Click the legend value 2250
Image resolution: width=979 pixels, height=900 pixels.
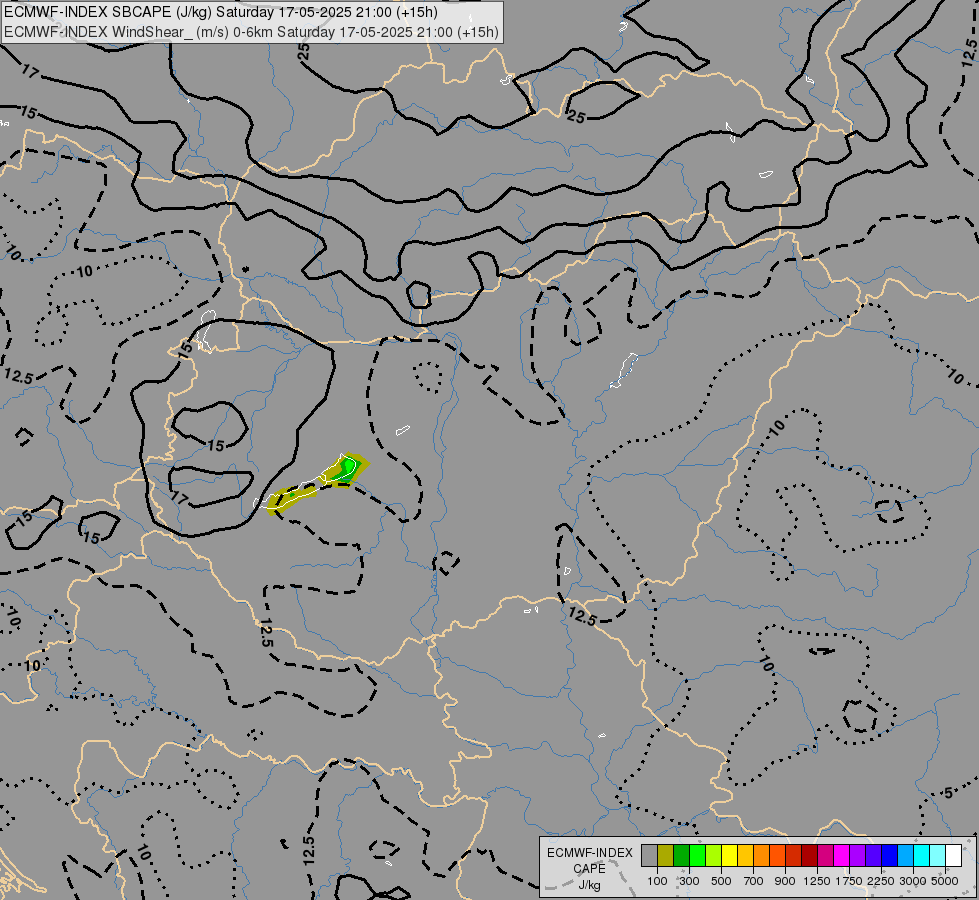(x=881, y=881)
